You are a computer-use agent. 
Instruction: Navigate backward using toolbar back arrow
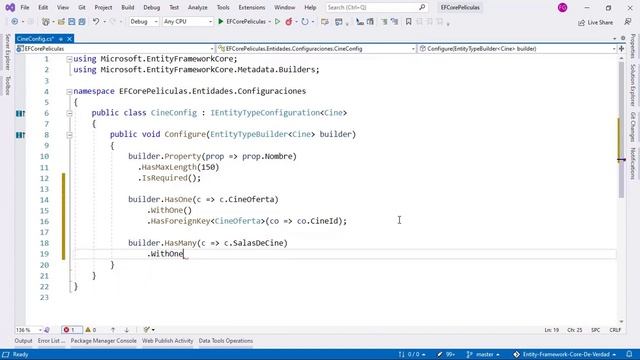click(15, 22)
